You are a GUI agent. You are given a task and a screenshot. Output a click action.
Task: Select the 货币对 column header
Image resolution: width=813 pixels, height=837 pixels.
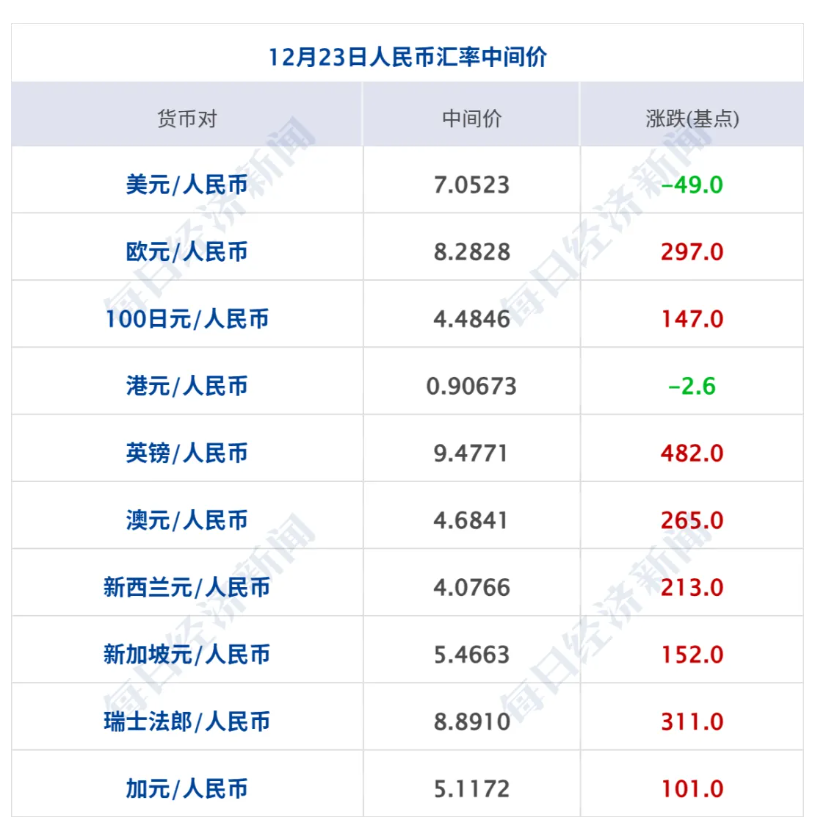186,114
